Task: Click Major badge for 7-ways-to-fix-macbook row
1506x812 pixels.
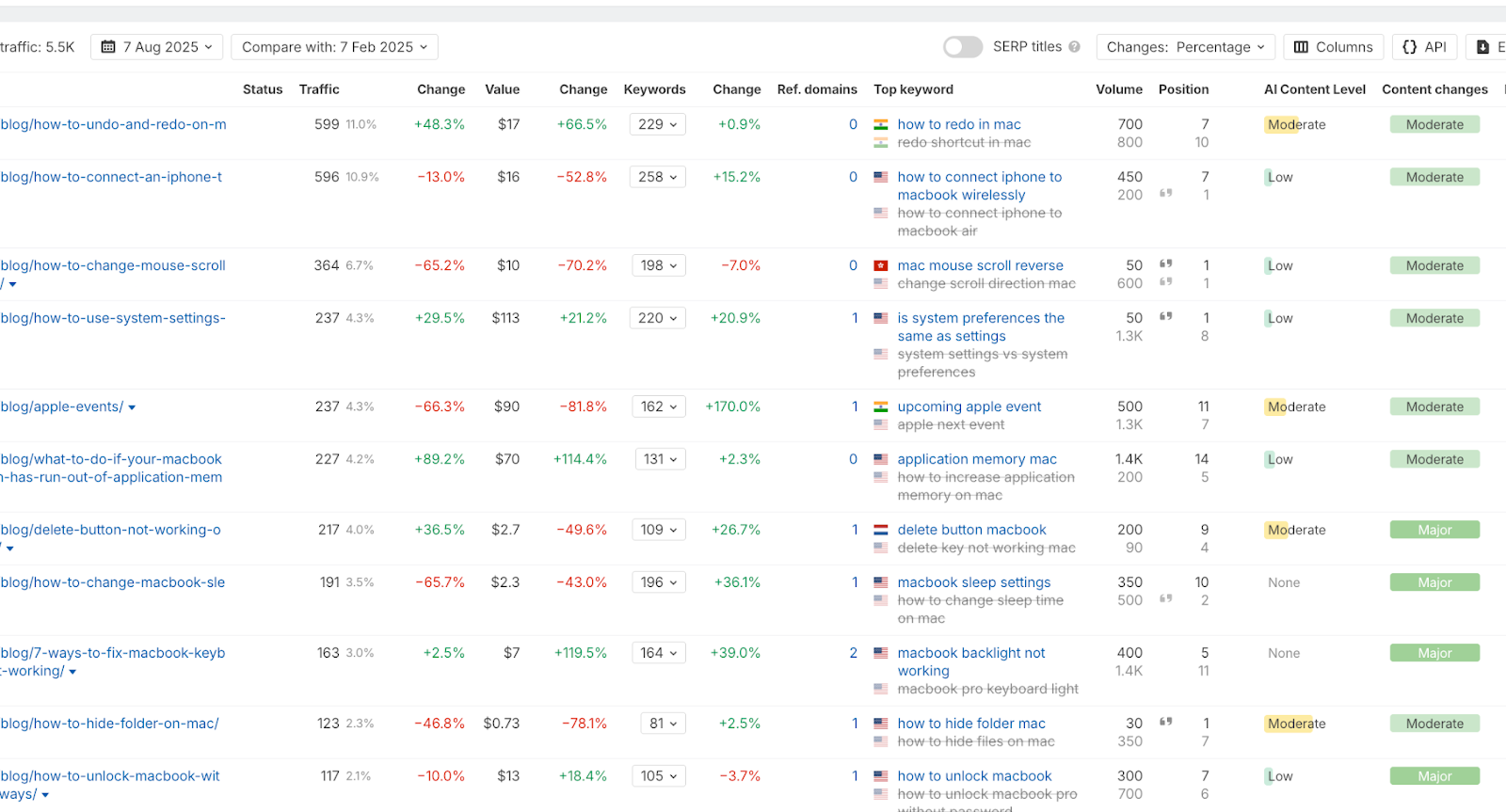Action: pyautogui.click(x=1434, y=653)
